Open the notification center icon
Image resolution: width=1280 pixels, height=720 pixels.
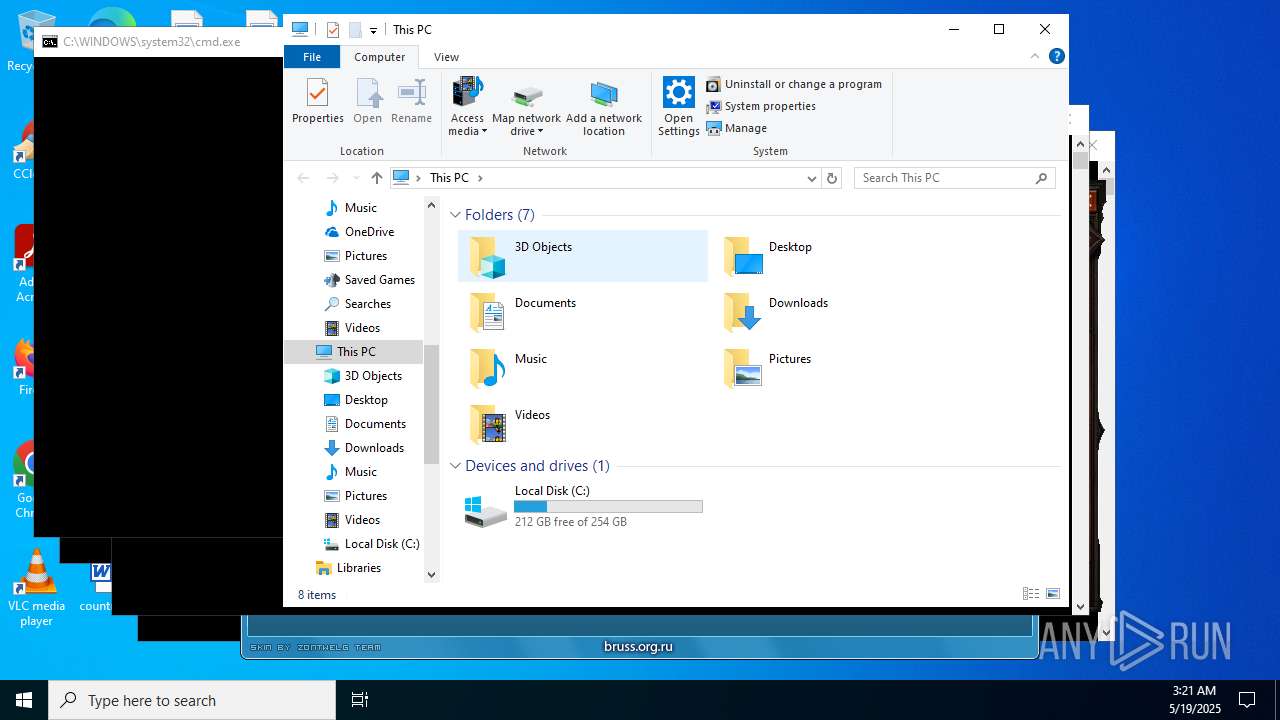[x=1247, y=700]
